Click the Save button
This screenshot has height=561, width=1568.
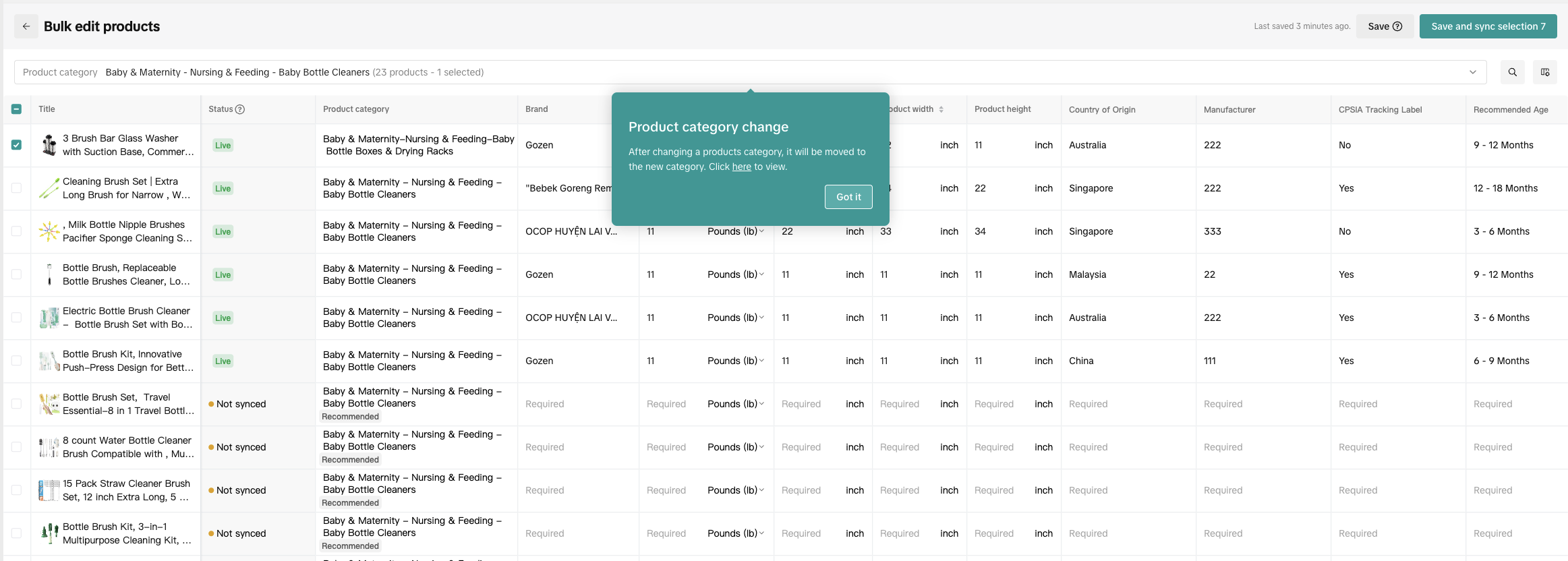point(1384,26)
